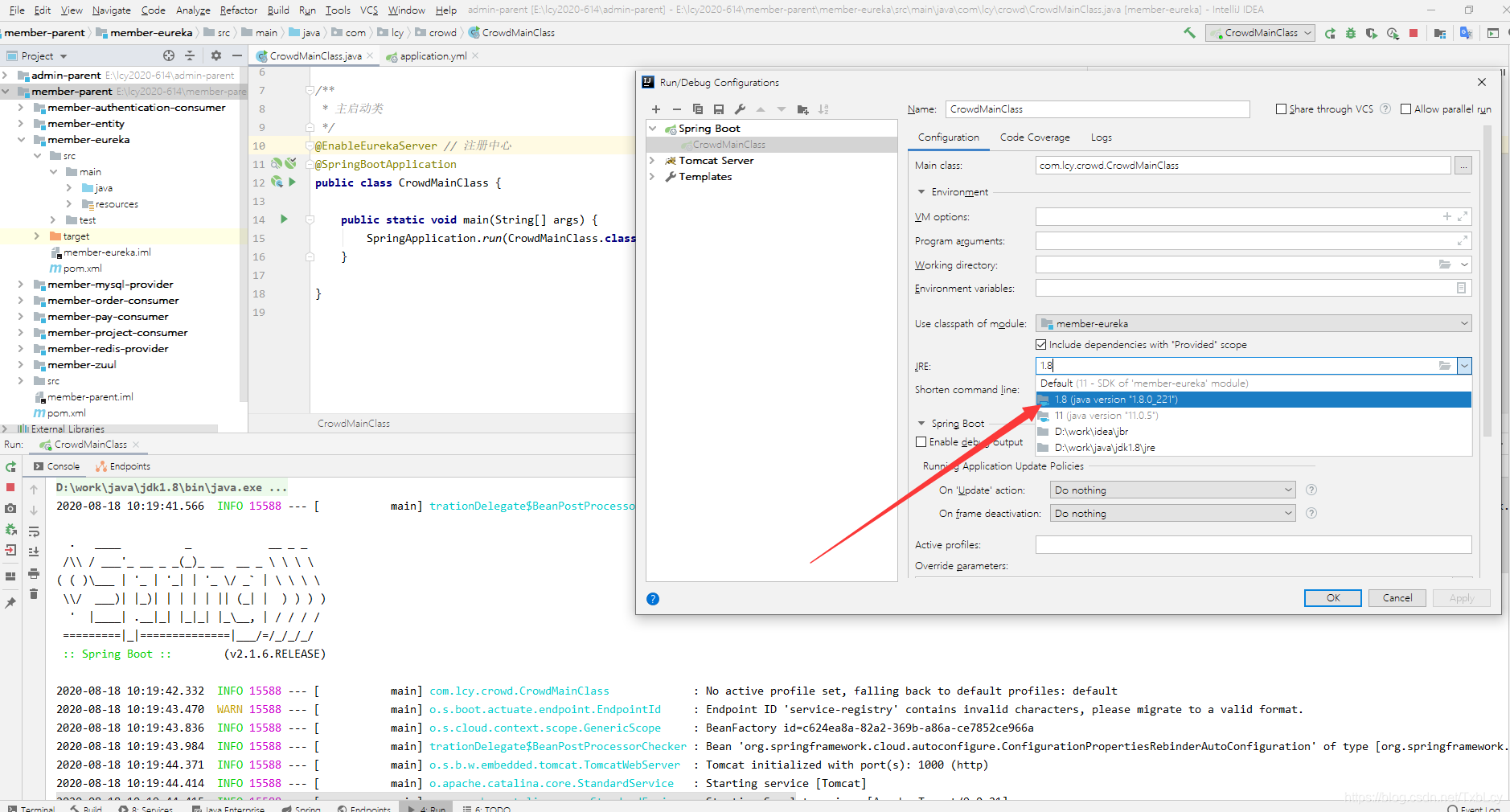Open Project panel settings gear
This screenshot has width=1510, height=812.
pos(215,55)
